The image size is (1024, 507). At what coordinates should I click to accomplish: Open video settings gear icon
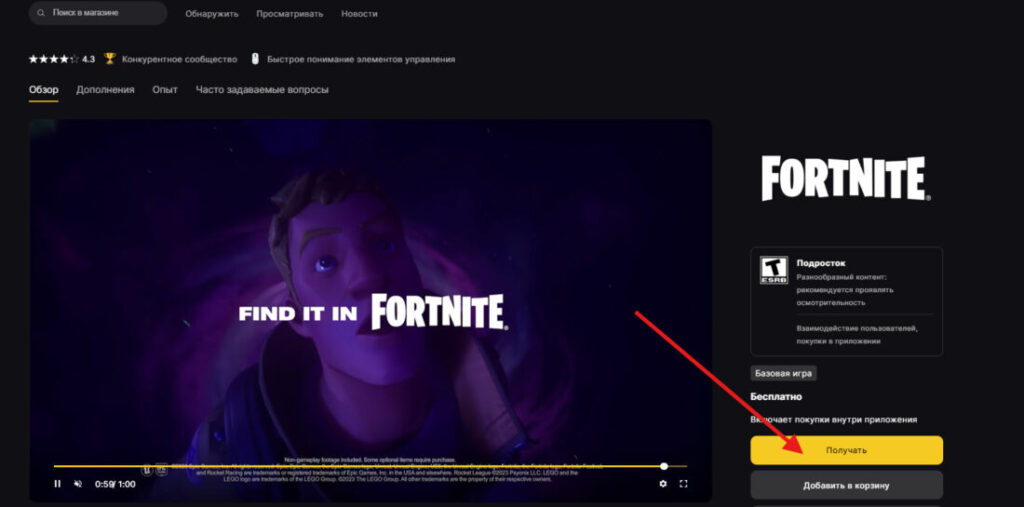click(663, 484)
